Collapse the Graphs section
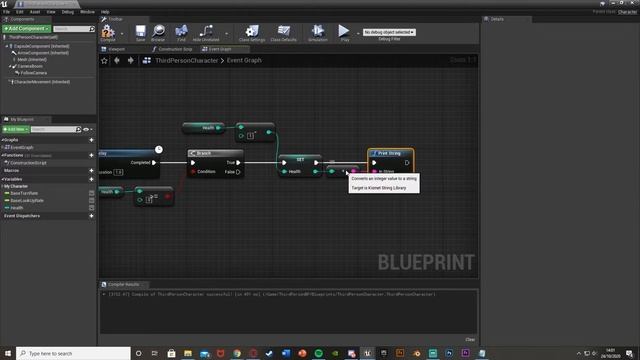 (2, 140)
